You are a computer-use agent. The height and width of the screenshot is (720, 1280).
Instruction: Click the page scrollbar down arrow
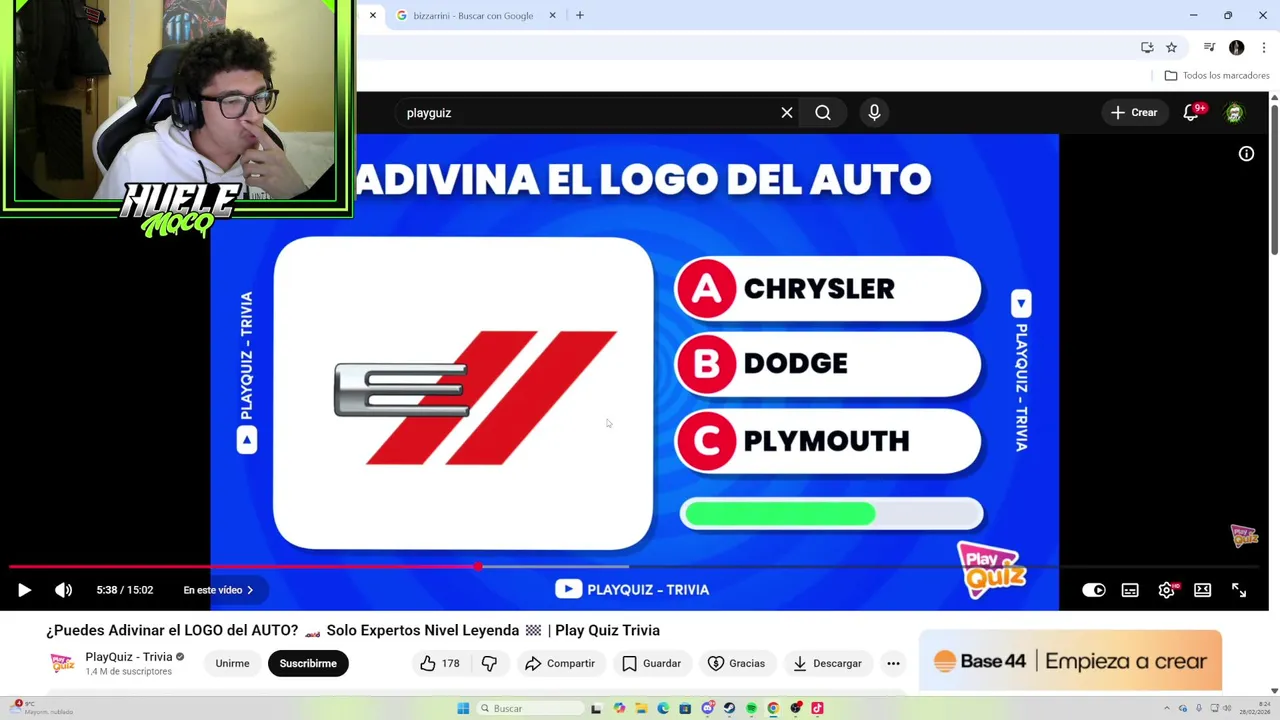tap(1274, 690)
